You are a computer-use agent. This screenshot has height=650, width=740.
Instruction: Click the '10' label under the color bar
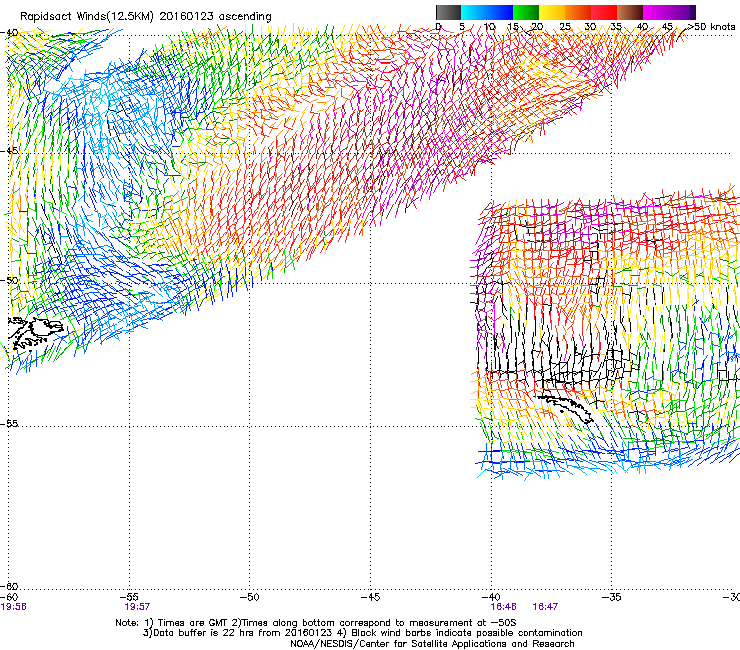click(489, 27)
